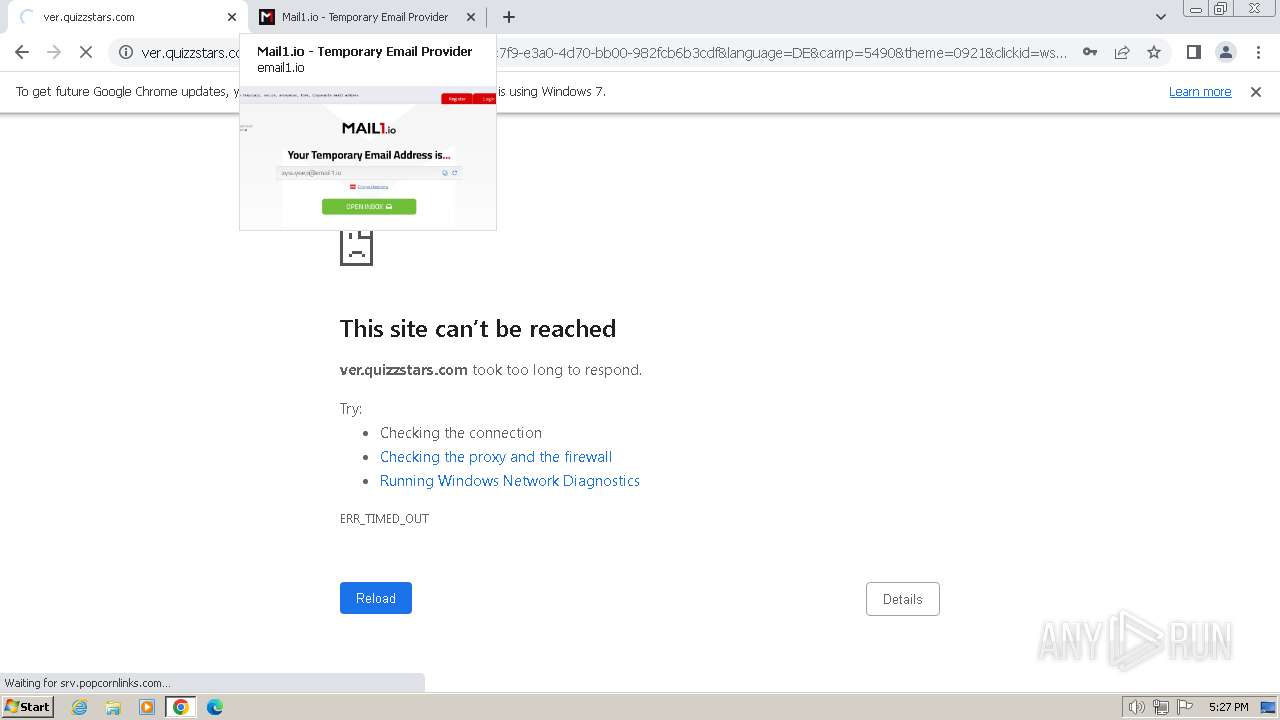The height and width of the screenshot is (720, 1280).
Task: Open a new tab
Action: tap(509, 17)
